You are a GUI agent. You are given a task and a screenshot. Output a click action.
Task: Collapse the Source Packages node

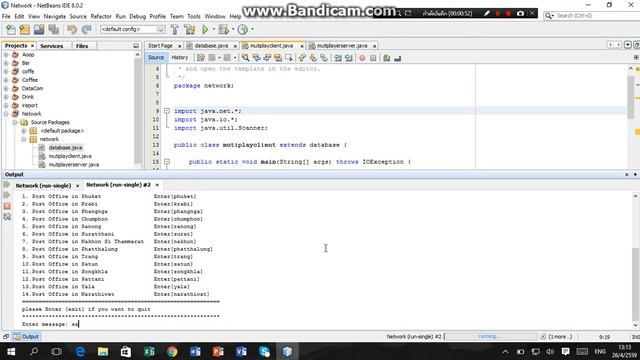(15, 122)
